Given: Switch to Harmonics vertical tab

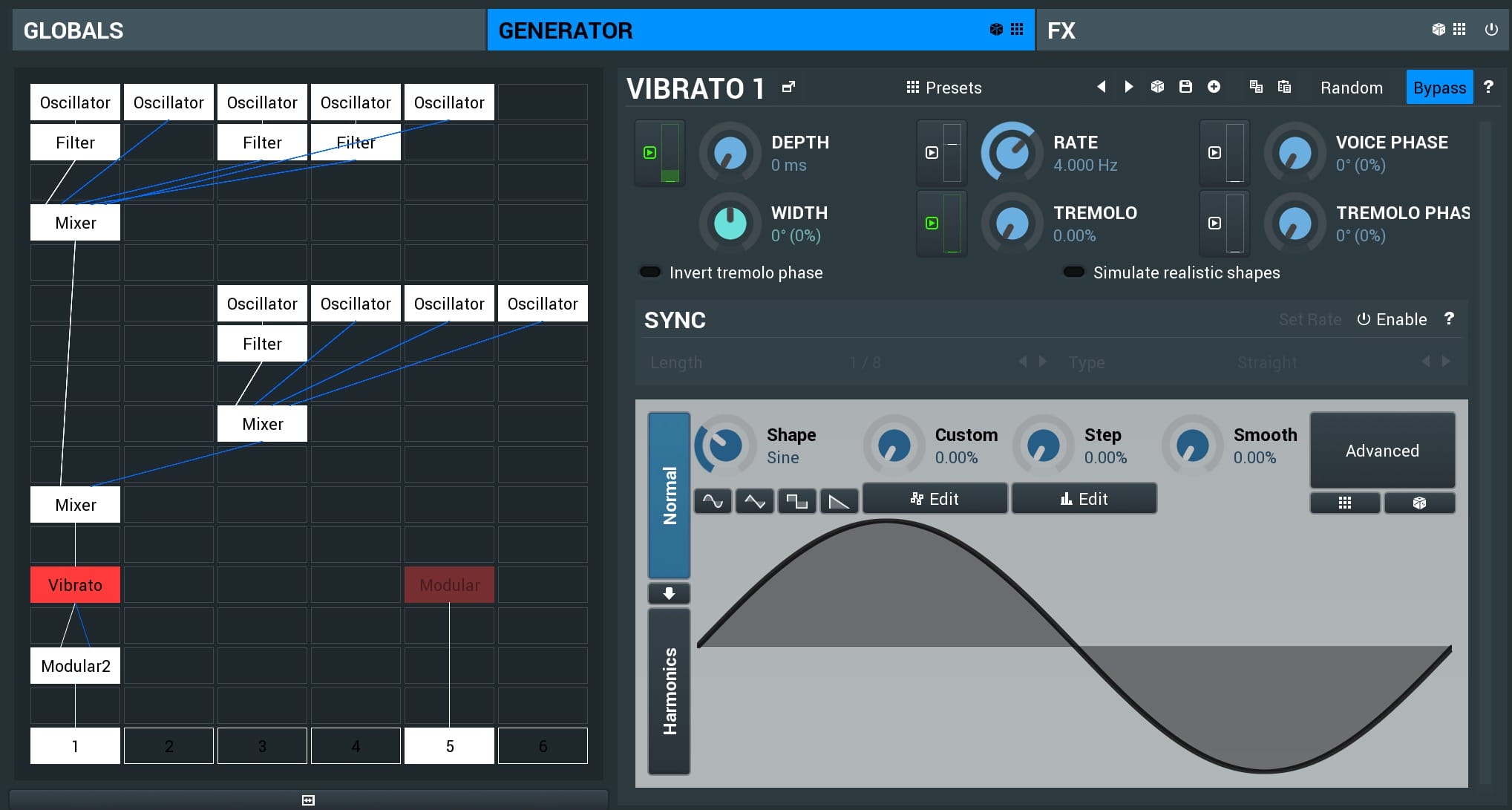Looking at the screenshot, I should (669, 690).
